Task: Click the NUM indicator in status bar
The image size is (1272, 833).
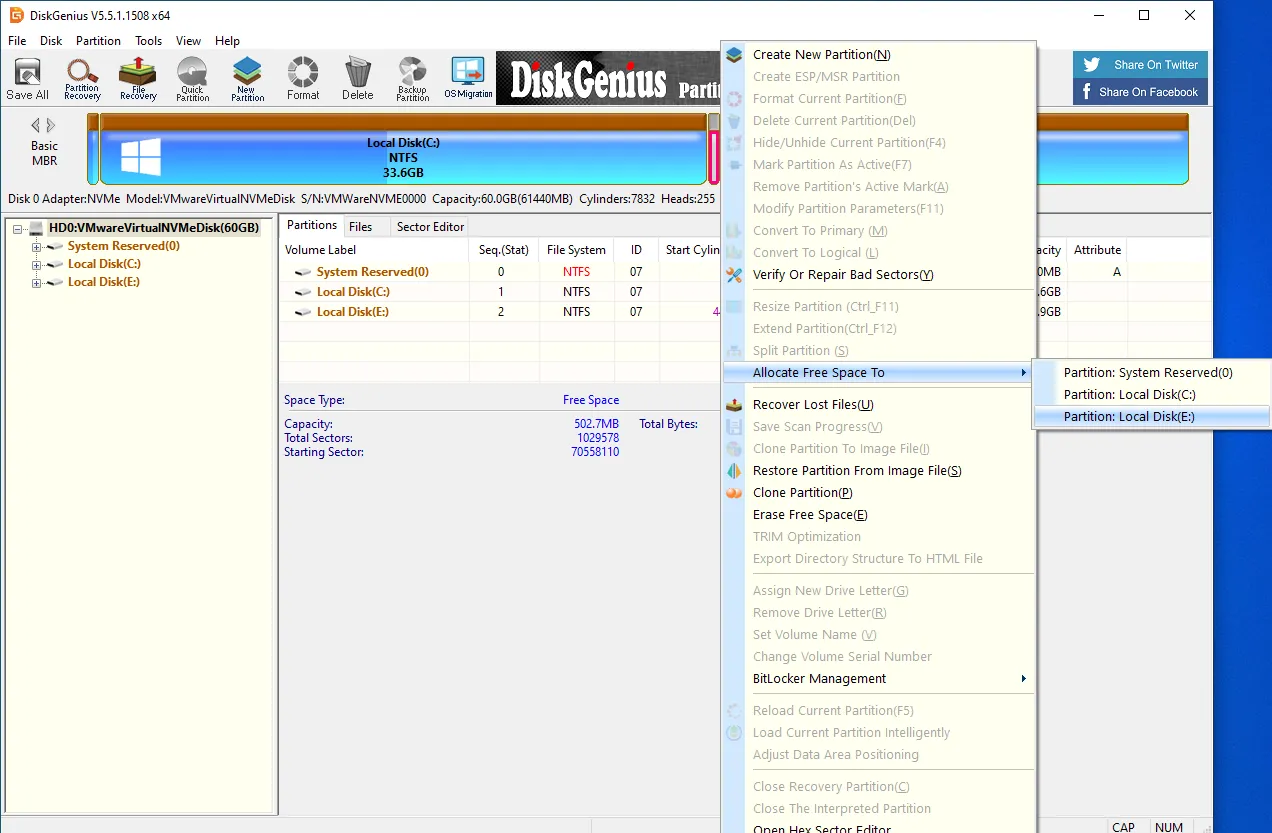Action: tap(1168, 827)
